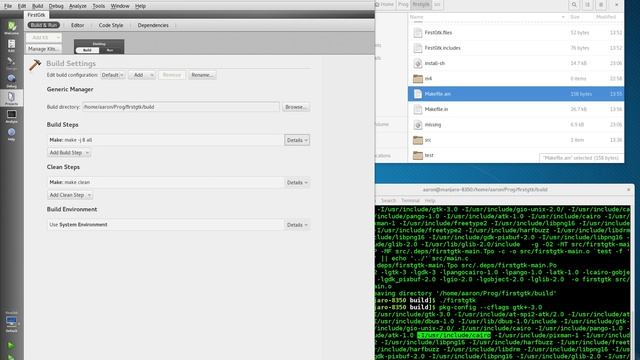Expand Build Environment Details

297,225
